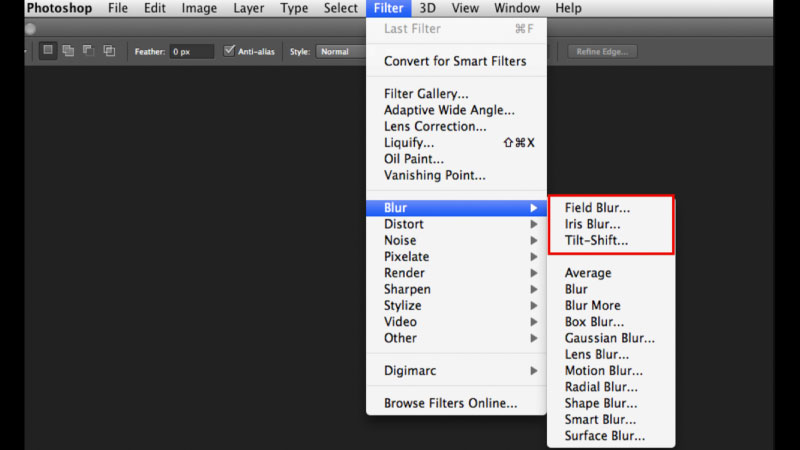Expand the Digimarc submenu
Viewport: 800px width, 450px height.
pyautogui.click(x=456, y=371)
